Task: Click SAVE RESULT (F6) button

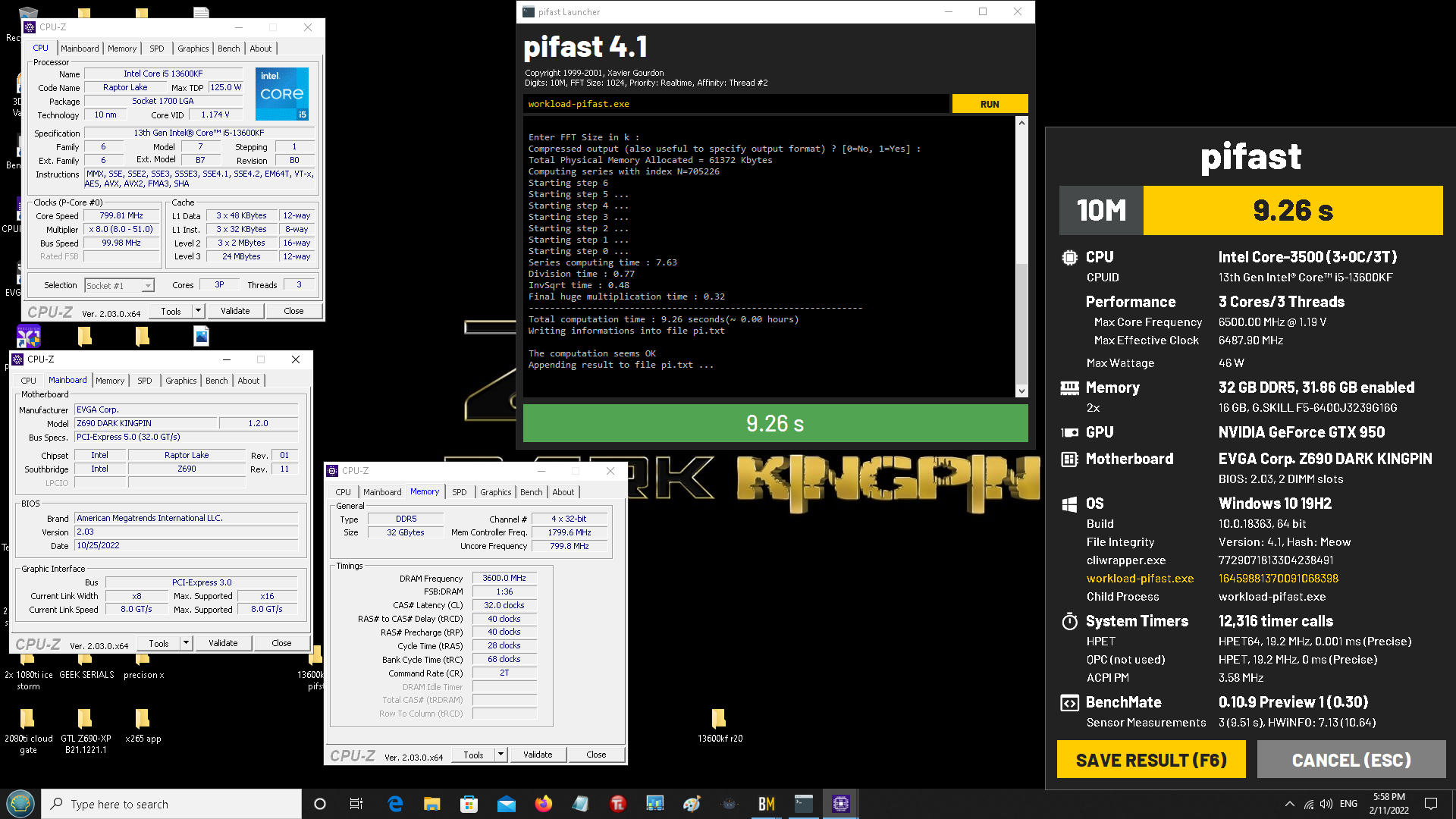Action: [x=1151, y=760]
